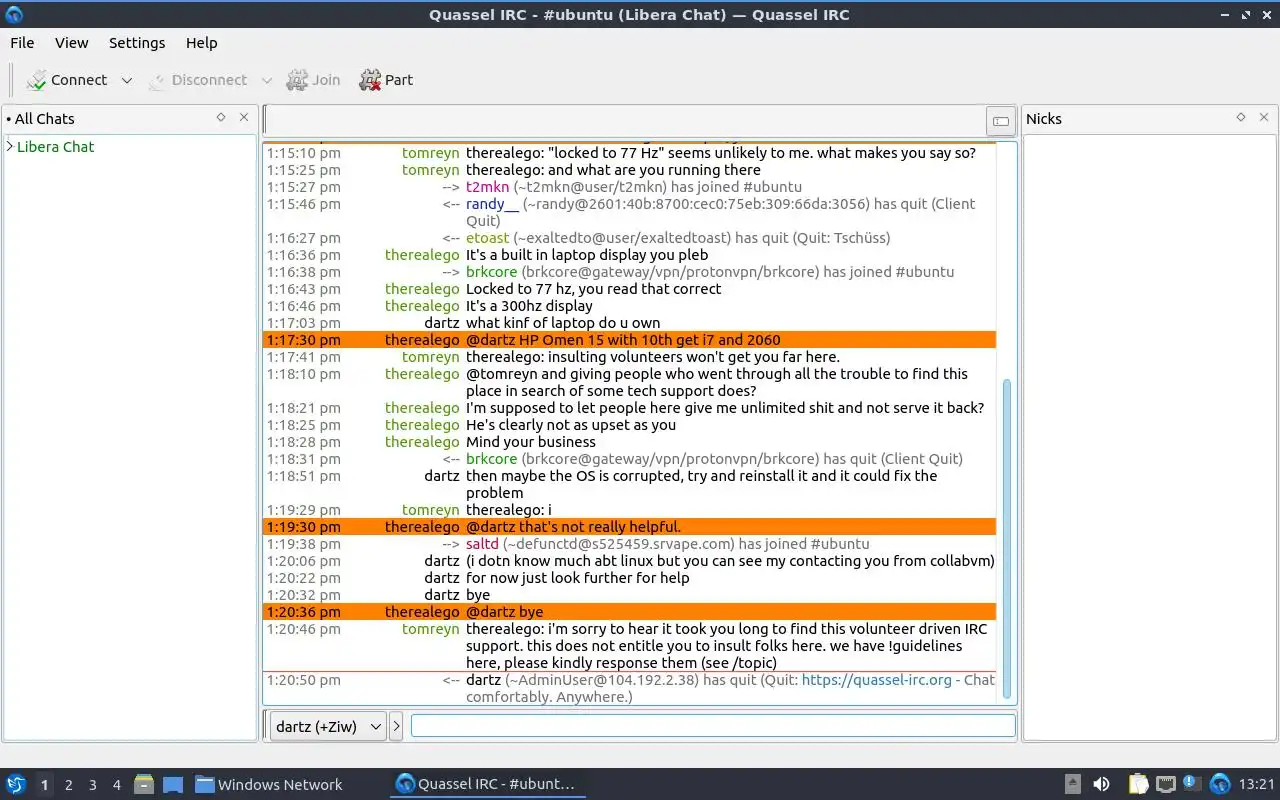Open the View menu
The width and height of the screenshot is (1280, 800).
coord(71,43)
